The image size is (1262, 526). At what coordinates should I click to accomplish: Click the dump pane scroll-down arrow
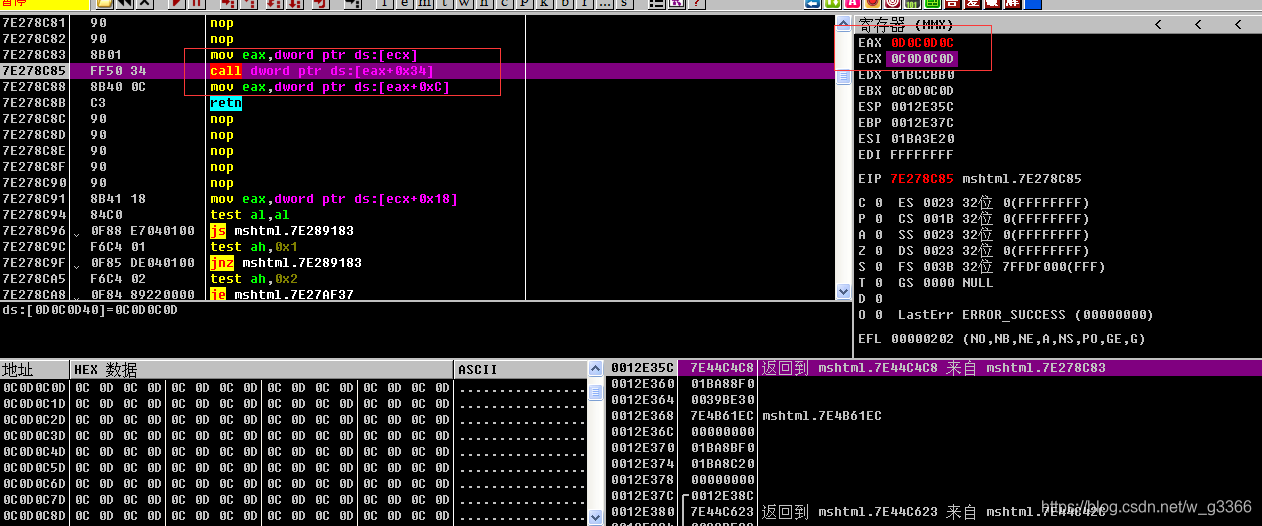click(596, 517)
